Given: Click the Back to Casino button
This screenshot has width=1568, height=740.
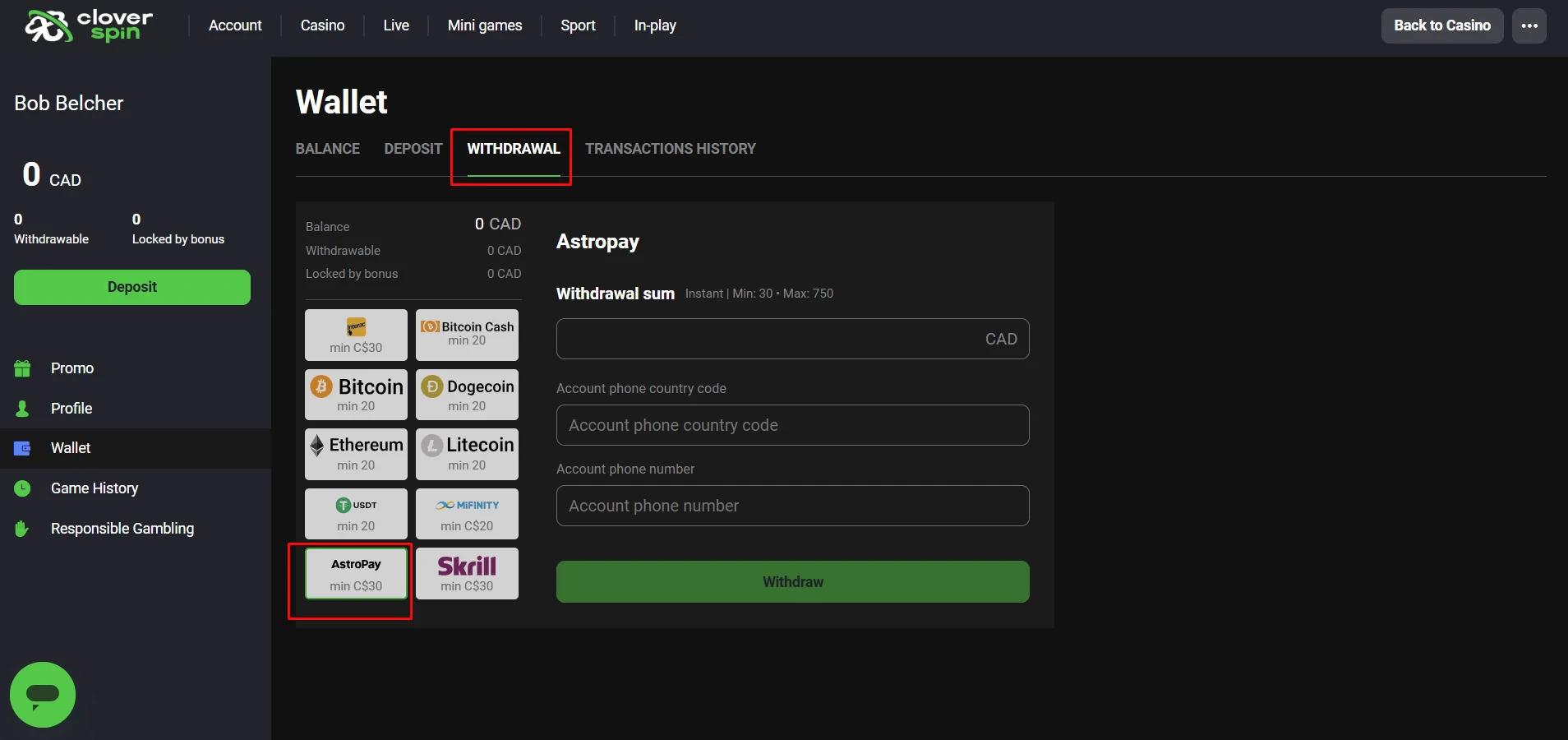Looking at the screenshot, I should pyautogui.click(x=1442, y=25).
